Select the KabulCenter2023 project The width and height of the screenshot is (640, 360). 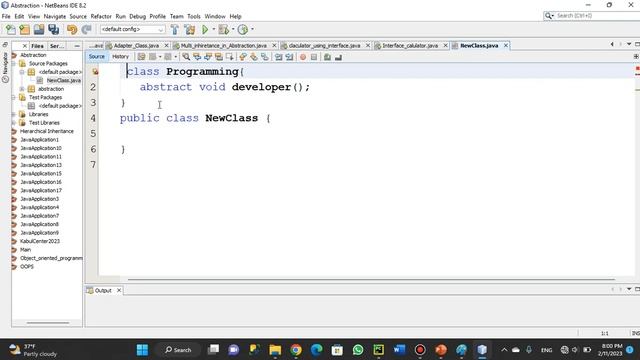pos(40,241)
